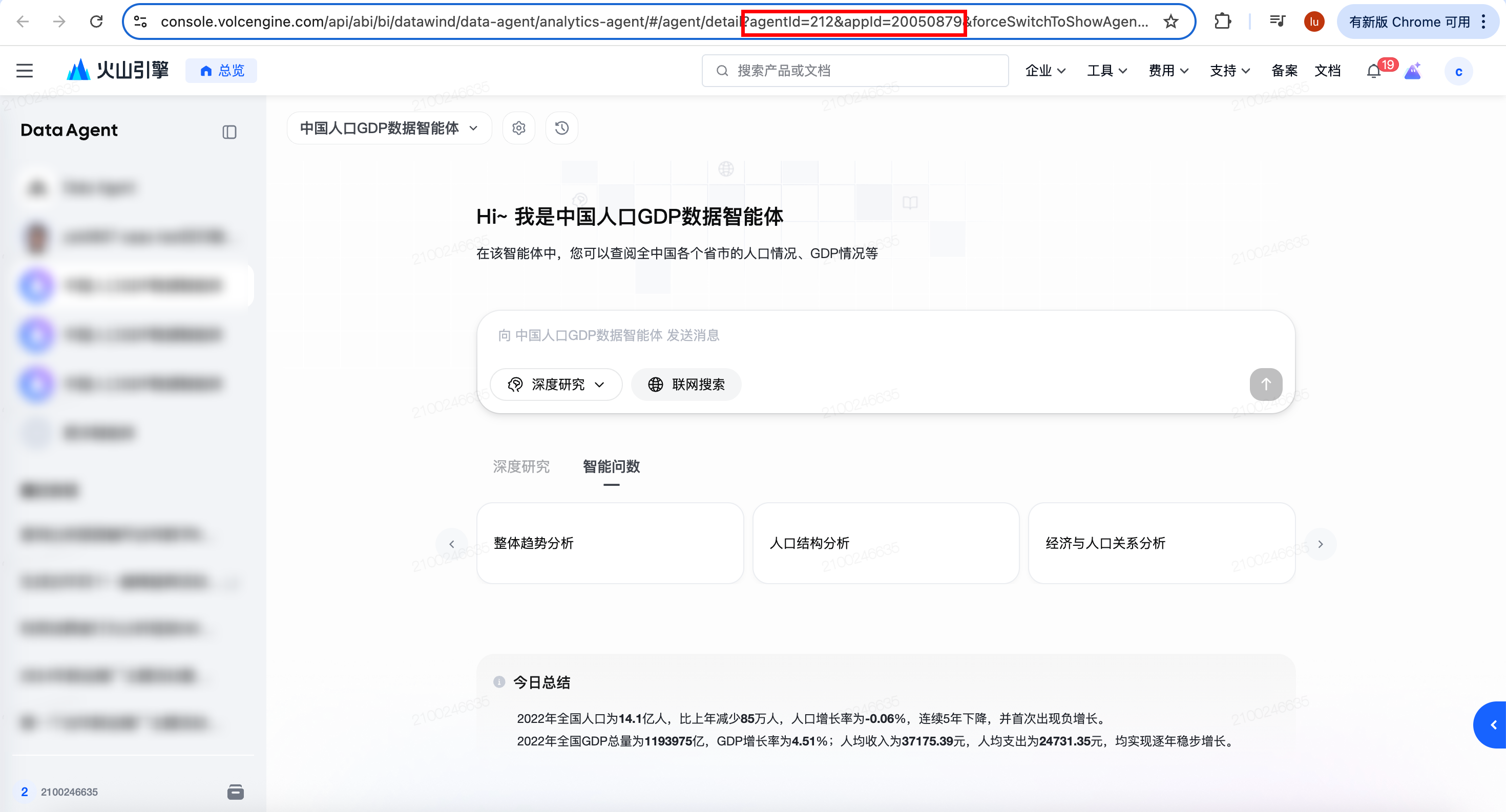1506x812 pixels.
Task: Expand the 深度研究 mode dropdown
Action: point(556,384)
